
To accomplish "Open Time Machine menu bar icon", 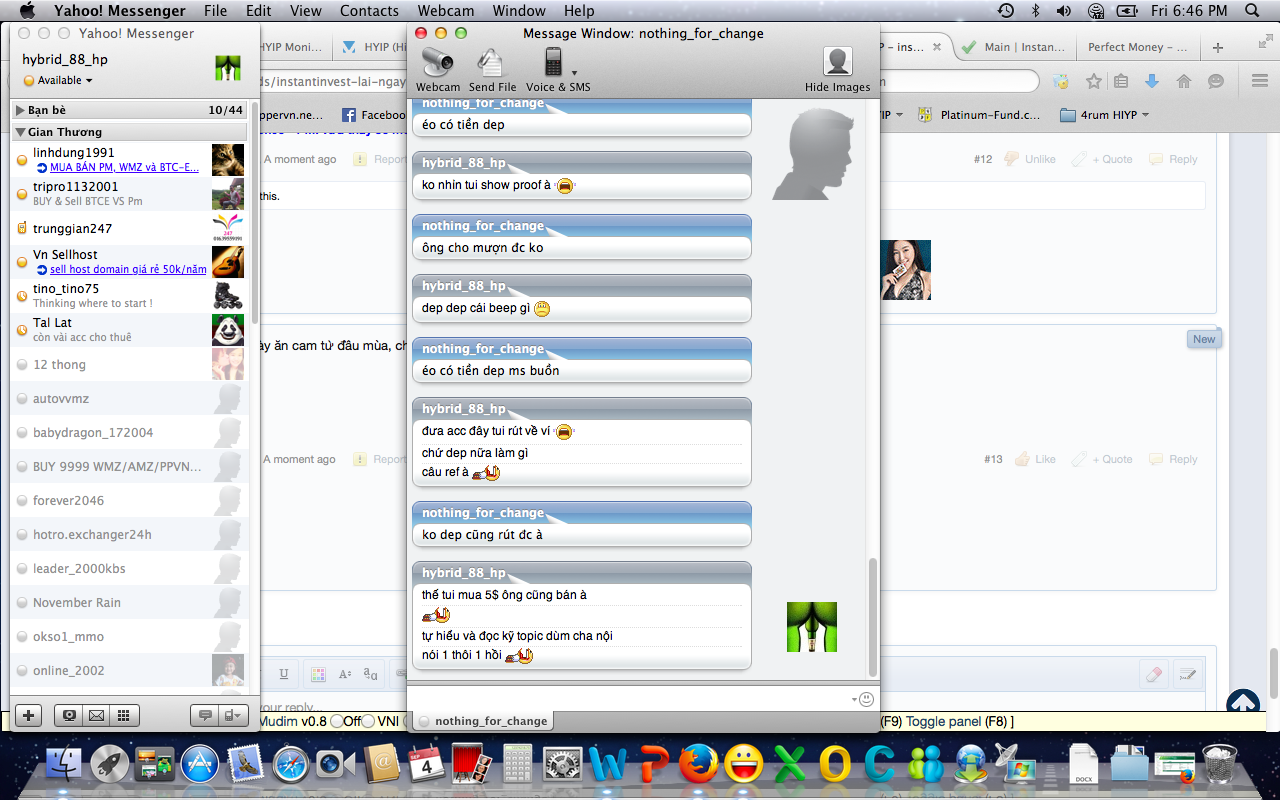I will pos(1006,11).
